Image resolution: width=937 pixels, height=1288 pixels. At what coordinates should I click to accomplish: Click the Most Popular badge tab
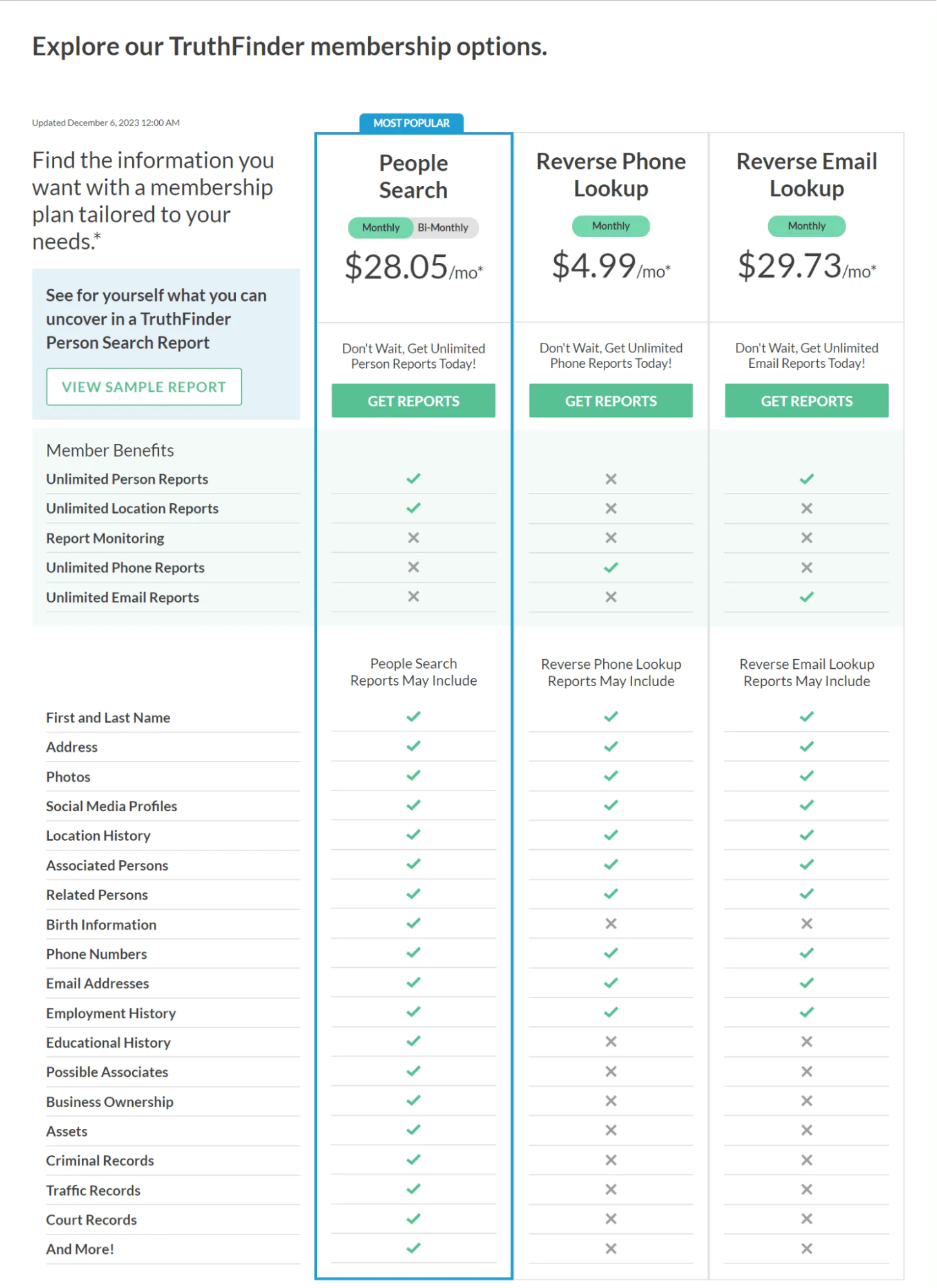pyautogui.click(x=411, y=123)
